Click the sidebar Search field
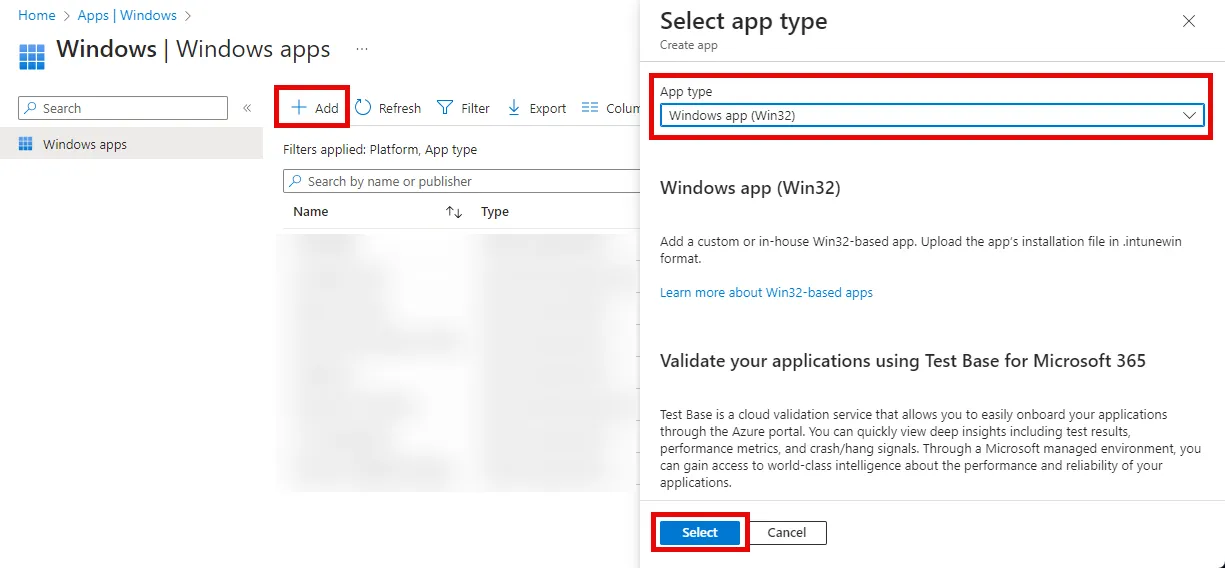Viewport: 1225px width, 568px height. point(123,108)
